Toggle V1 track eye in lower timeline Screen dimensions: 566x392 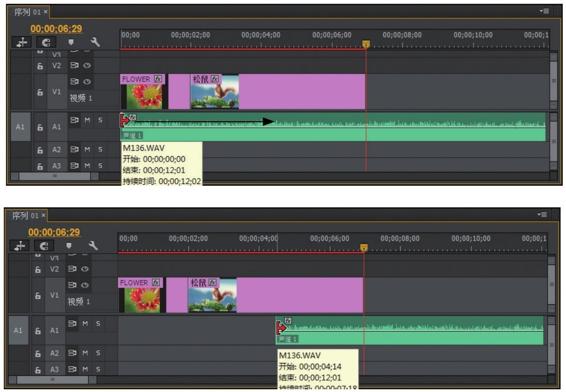click(85, 285)
